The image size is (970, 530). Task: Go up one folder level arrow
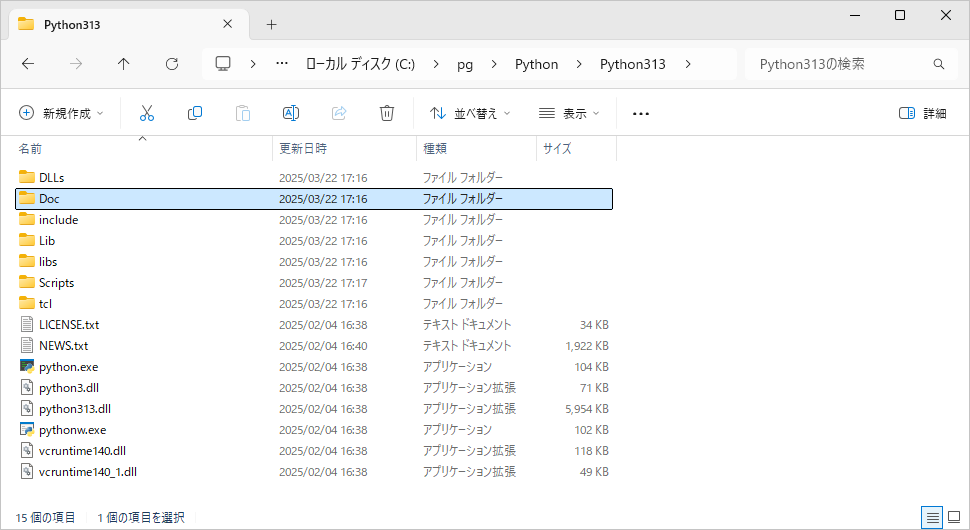124,64
